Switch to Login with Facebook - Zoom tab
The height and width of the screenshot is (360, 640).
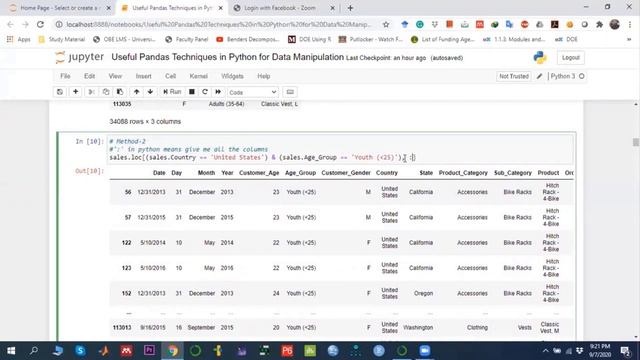pyautogui.click(x=280, y=8)
